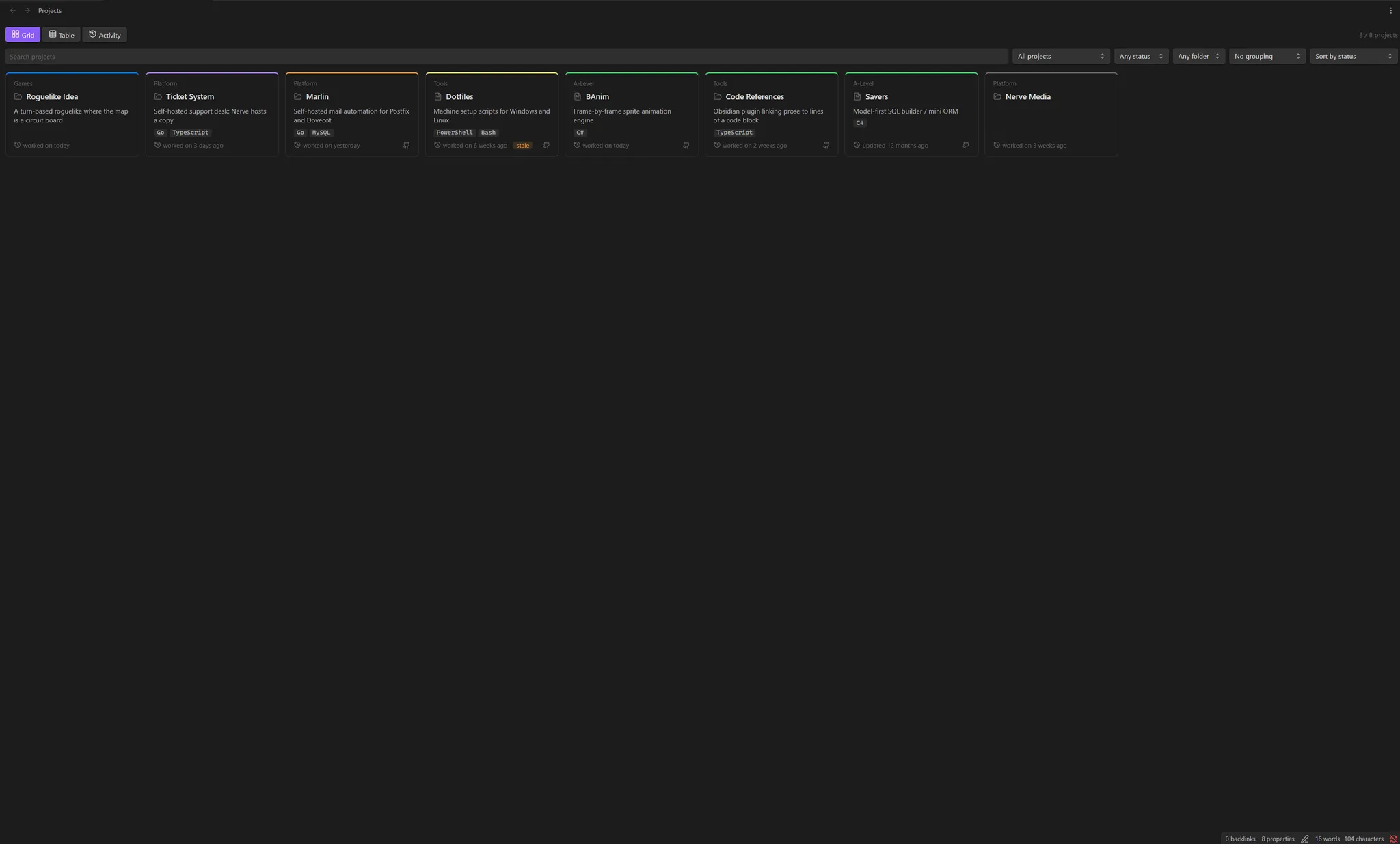Screen dimensions: 1400x844
Task: Click the GitHub icon on the BAnim card
Action: pos(686,145)
